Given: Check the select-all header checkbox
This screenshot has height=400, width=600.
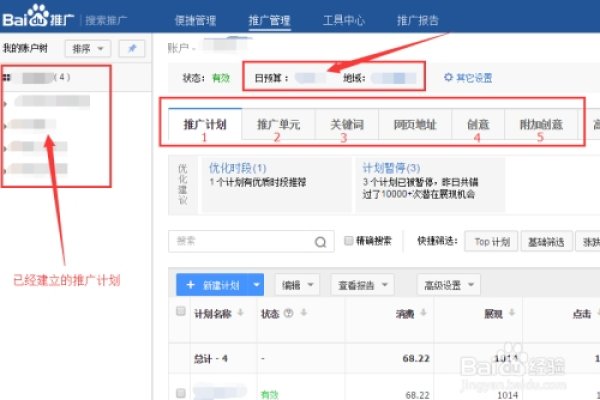Looking at the screenshot, I should 181,311.
